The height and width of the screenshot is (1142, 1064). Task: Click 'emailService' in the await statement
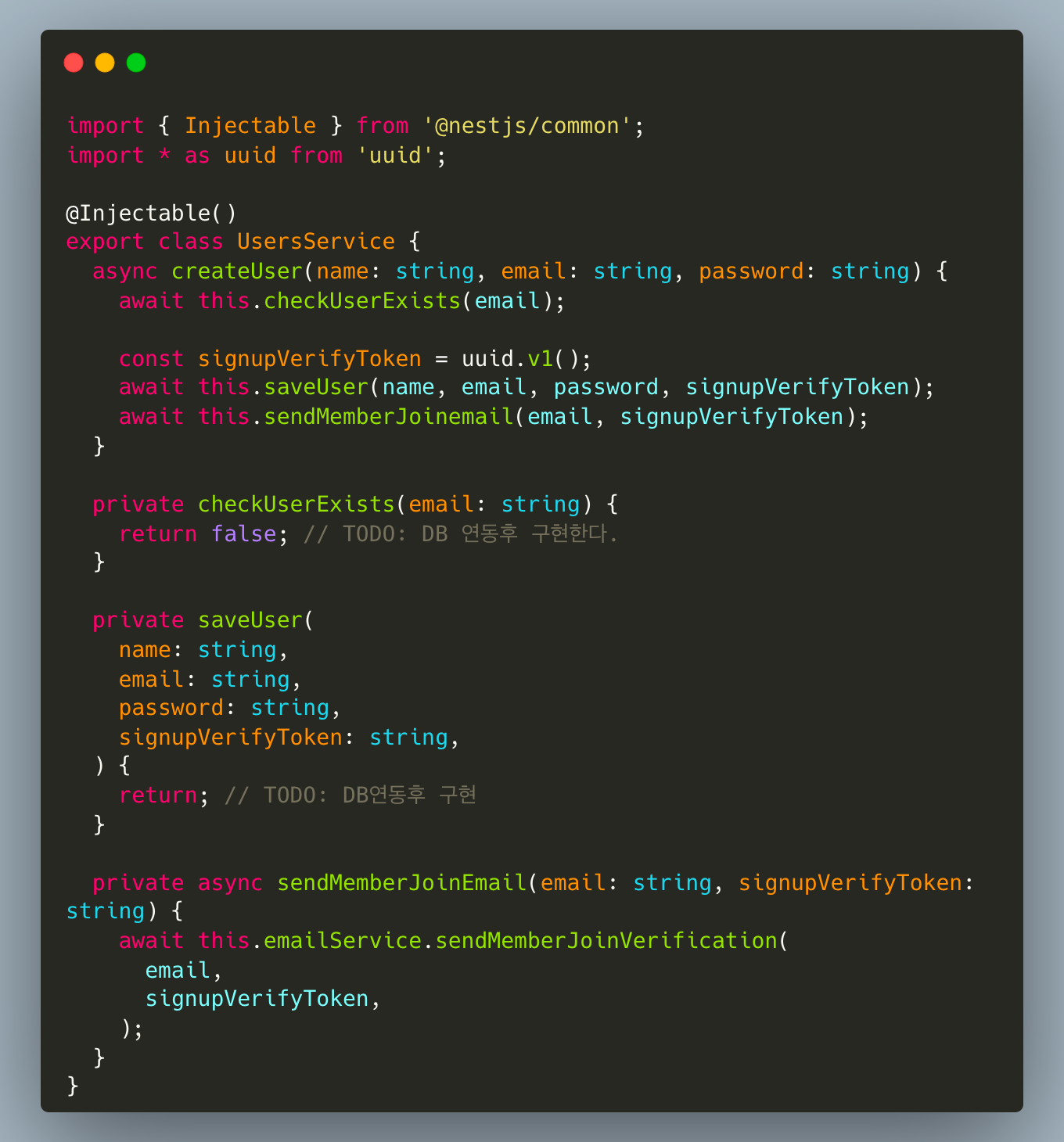[x=343, y=941]
